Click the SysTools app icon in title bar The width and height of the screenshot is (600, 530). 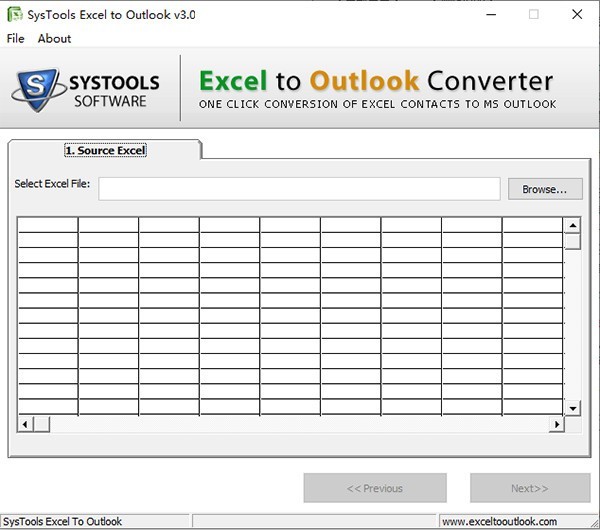coord(15,15)
